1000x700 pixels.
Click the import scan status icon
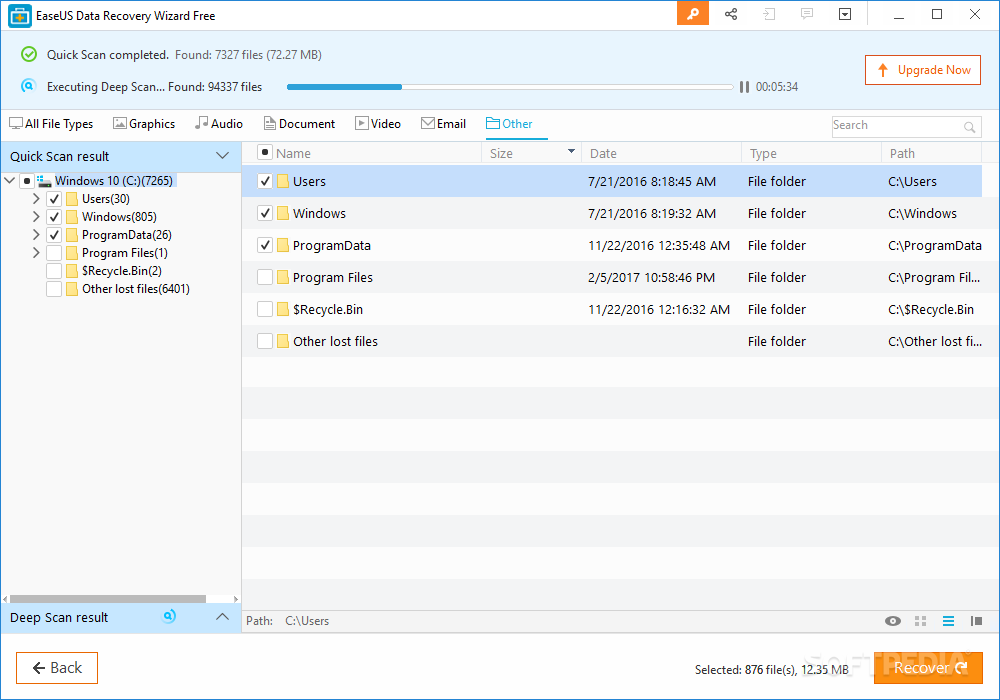coord(769,14)
